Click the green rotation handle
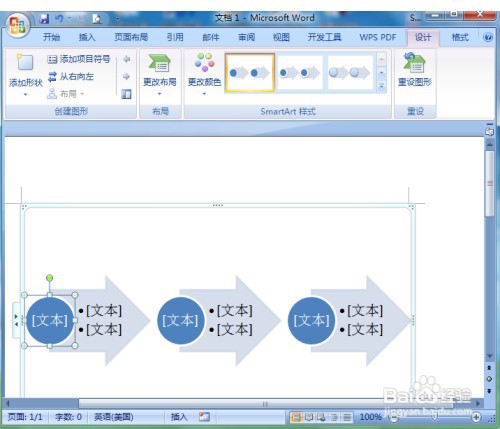500x429 pixels. [x=49, y=278]
